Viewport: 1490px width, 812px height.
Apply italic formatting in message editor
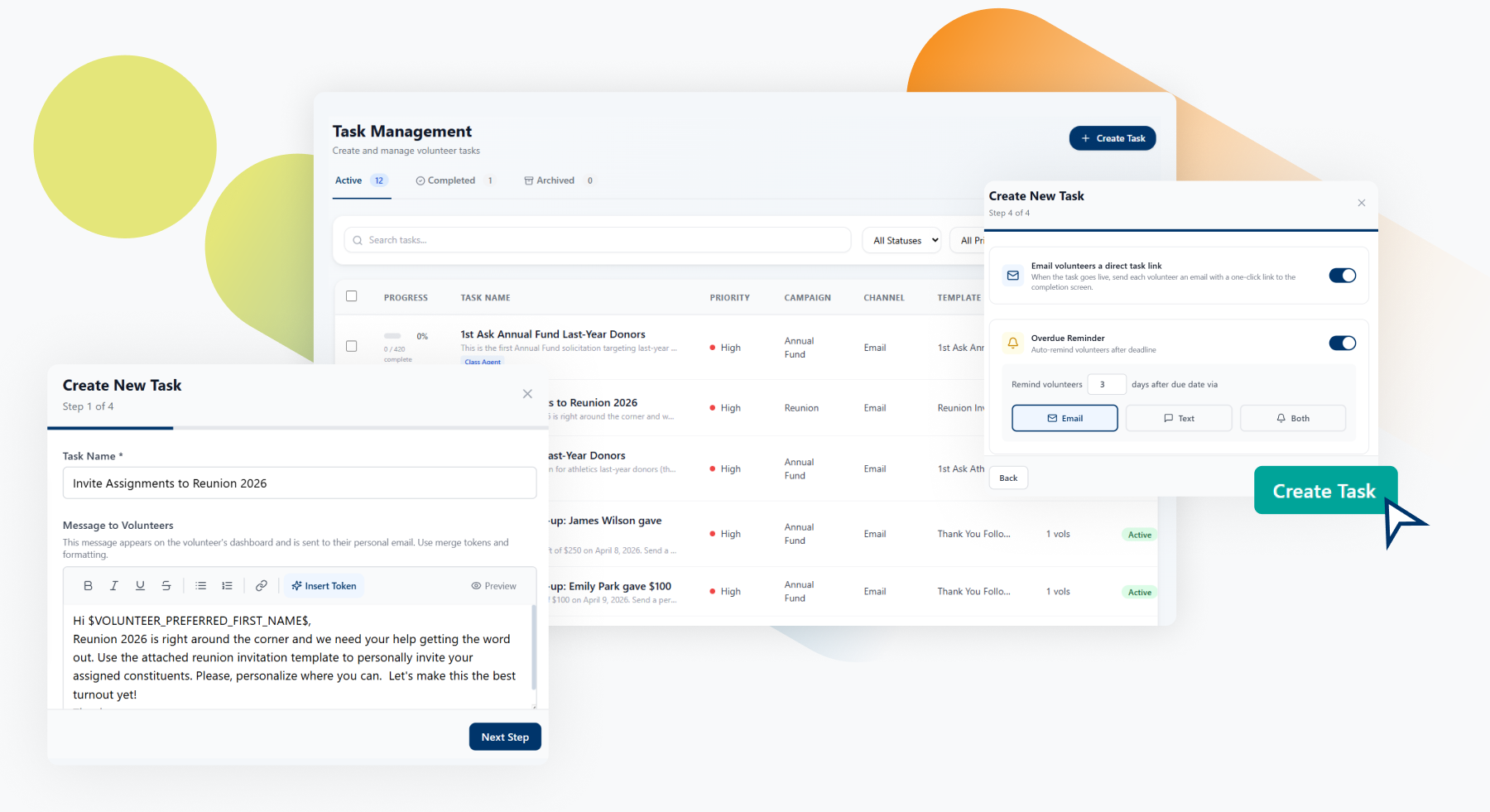point(113,585)
